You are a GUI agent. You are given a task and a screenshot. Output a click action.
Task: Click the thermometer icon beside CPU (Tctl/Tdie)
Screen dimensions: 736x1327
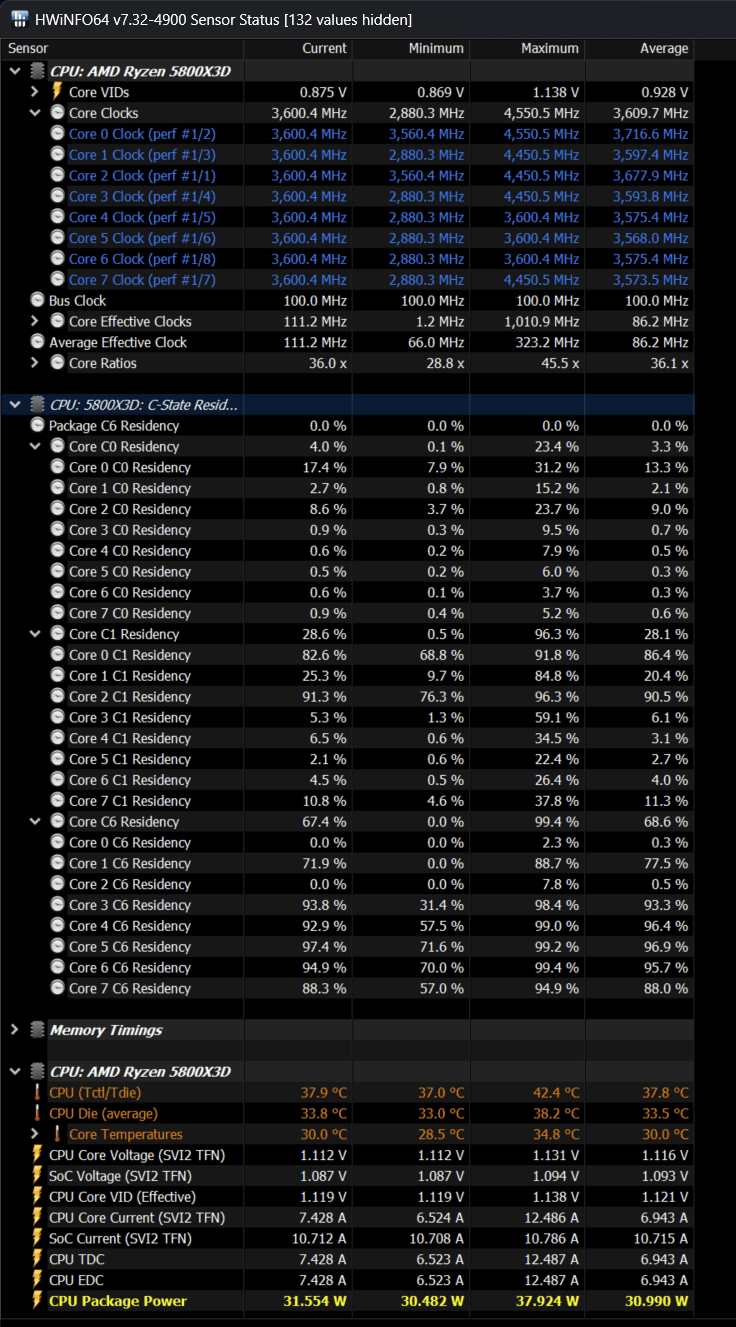coord(37,1092)
